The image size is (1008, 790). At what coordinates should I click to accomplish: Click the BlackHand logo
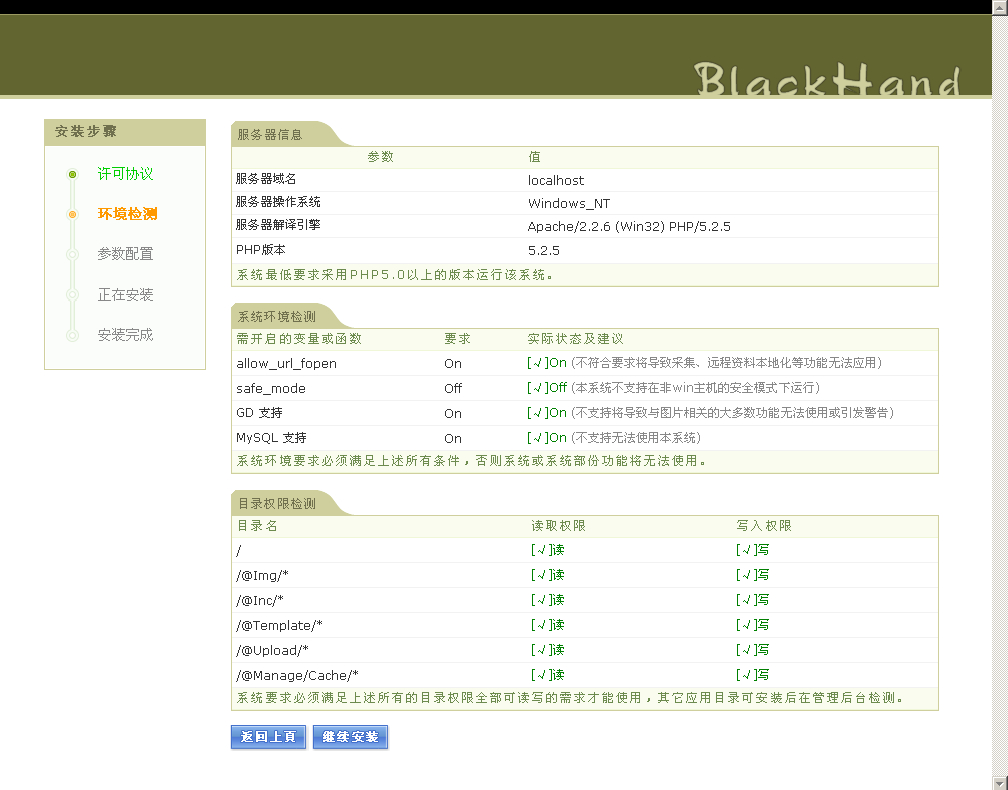click(x=827, y=79)
